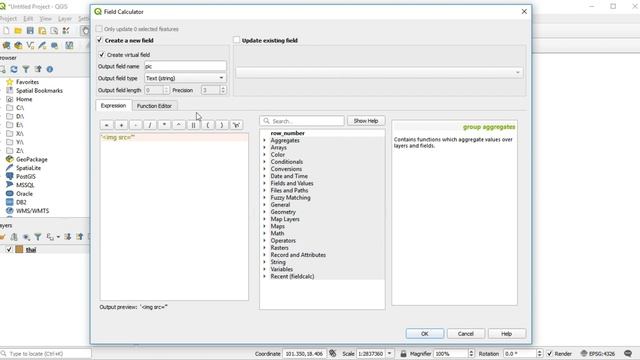Click the Show Help button
This screenshot has height=360, width=640.
[366, 121]
